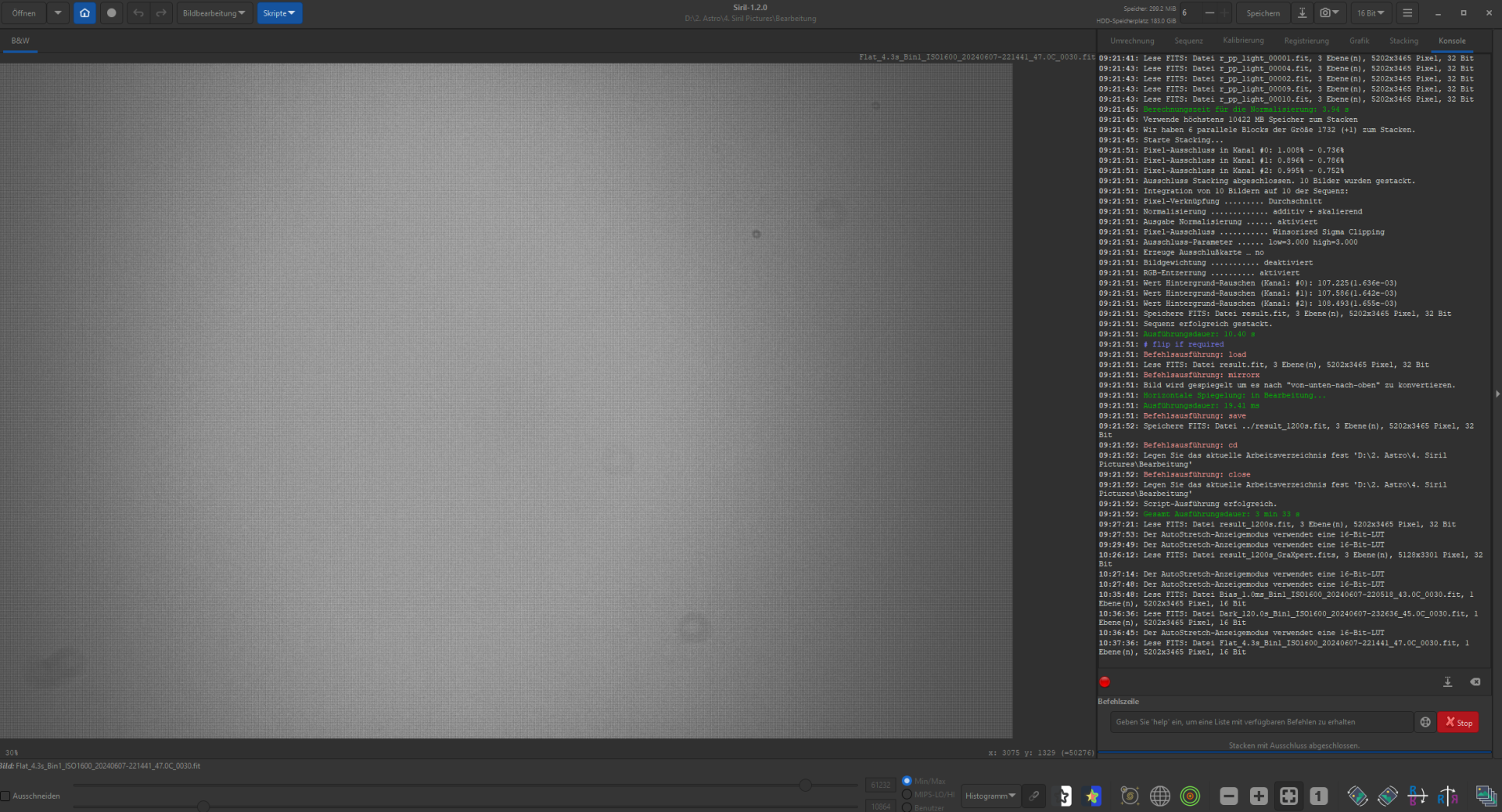Click the red Stop button
This screenshot has width=1502, height=812.
tap(1458, 722)
